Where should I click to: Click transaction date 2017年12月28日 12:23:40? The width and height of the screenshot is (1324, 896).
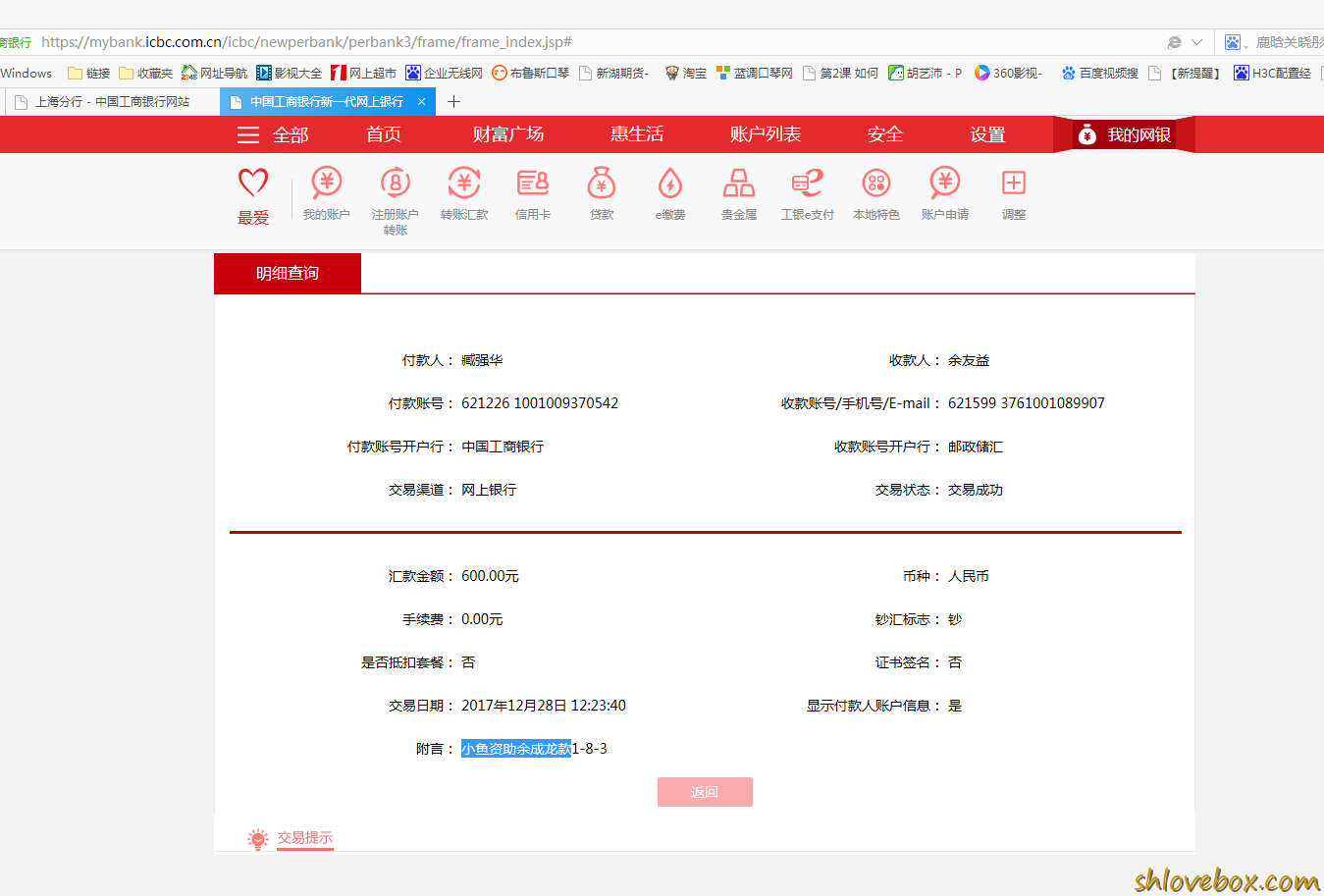pos(544,706)
